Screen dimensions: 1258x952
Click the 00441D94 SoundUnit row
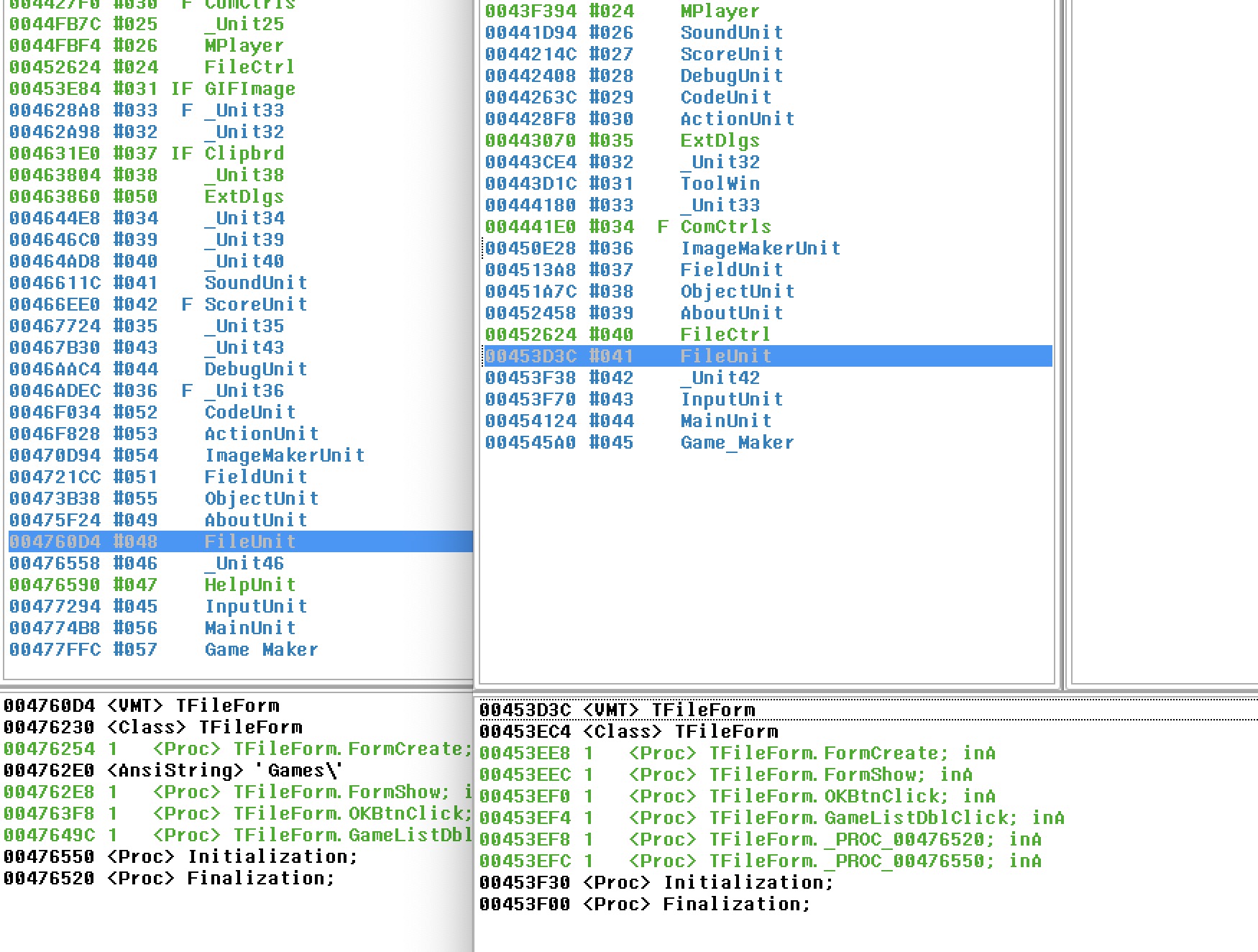click(x=768, y=32)
